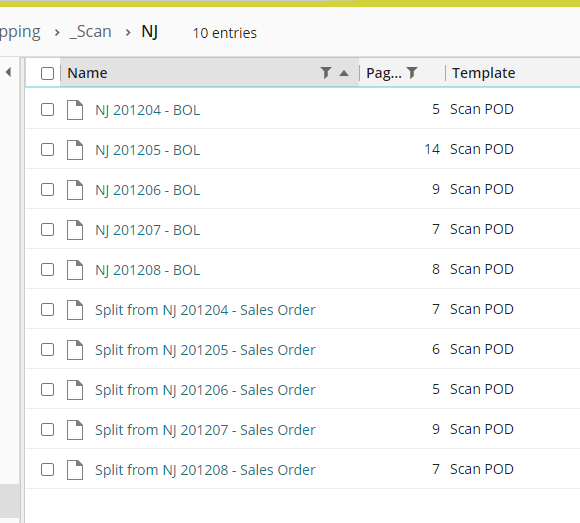Viewport: 580px width, 523px height.
Task: Expand the breadcrumb chevron before _Scan
Action: point(57,33)
